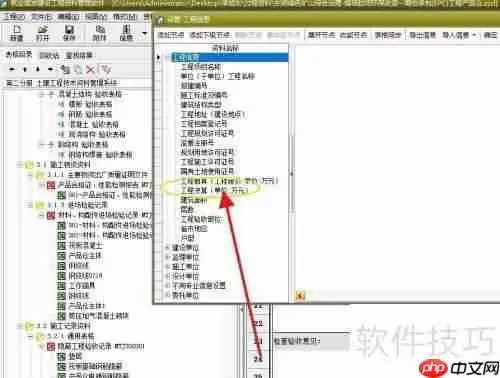Click the dialog tree's vertical scrollbar
Image resolution: width=500 pixels, height=378 pixels.
coord(291,173)
